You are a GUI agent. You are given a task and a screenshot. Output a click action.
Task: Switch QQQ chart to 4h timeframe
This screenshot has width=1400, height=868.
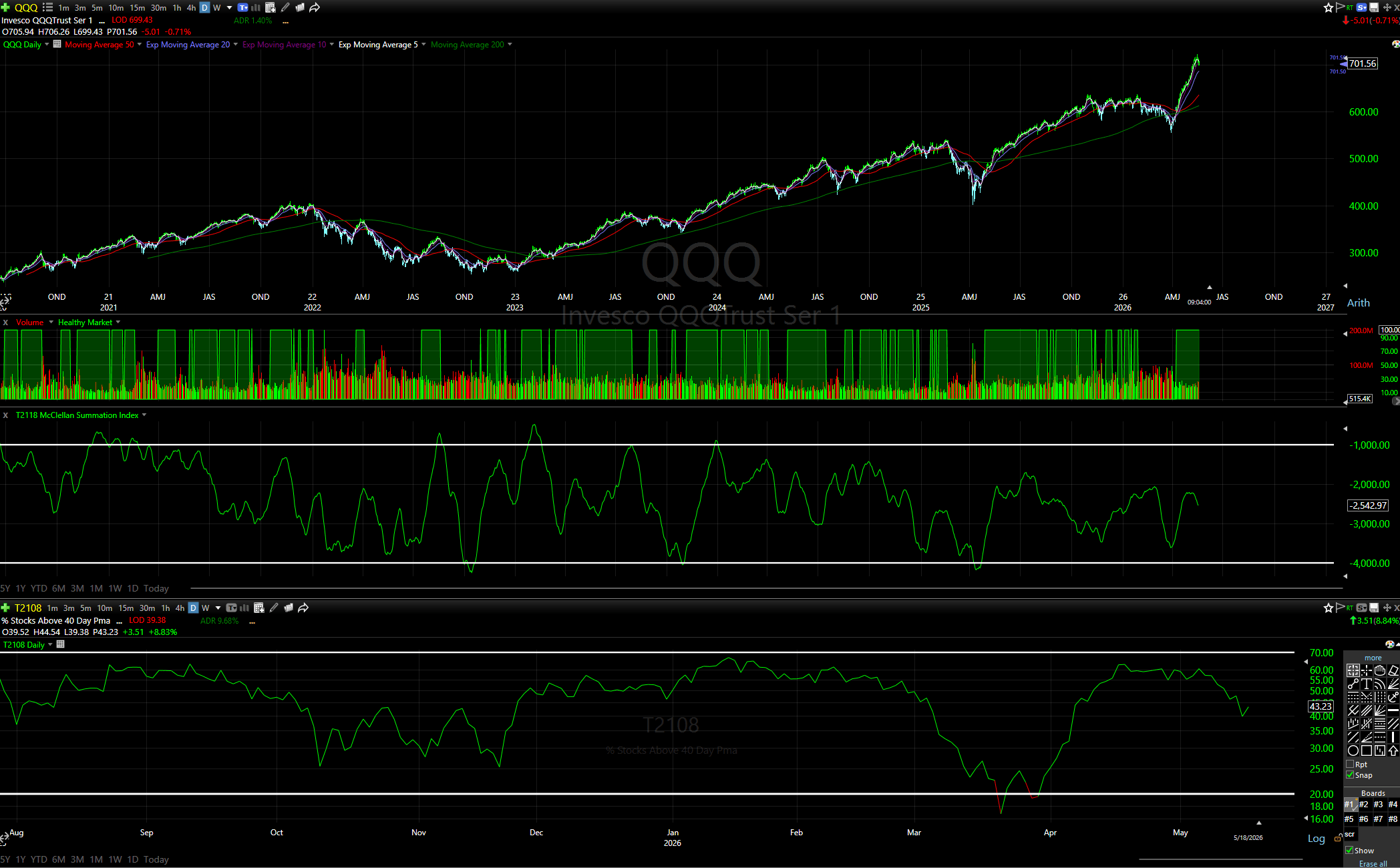191,8
